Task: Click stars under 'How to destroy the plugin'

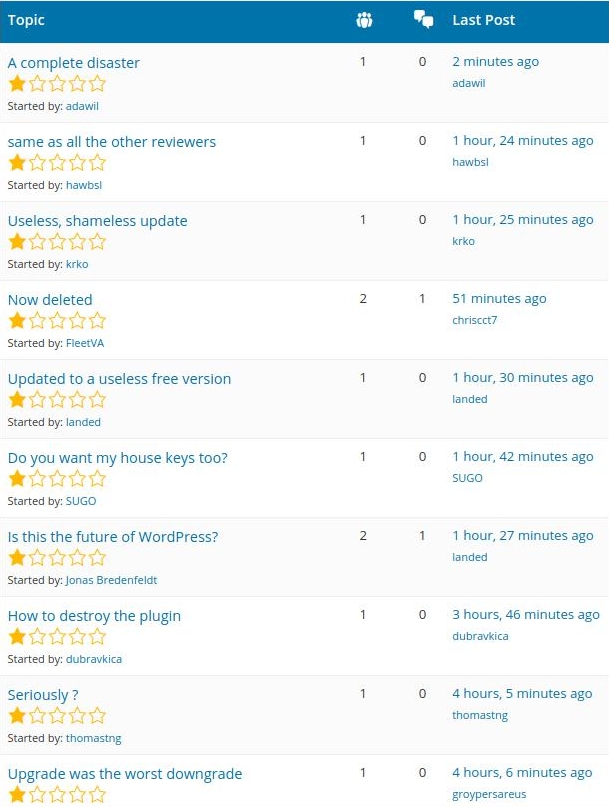Action: [56, 637]
